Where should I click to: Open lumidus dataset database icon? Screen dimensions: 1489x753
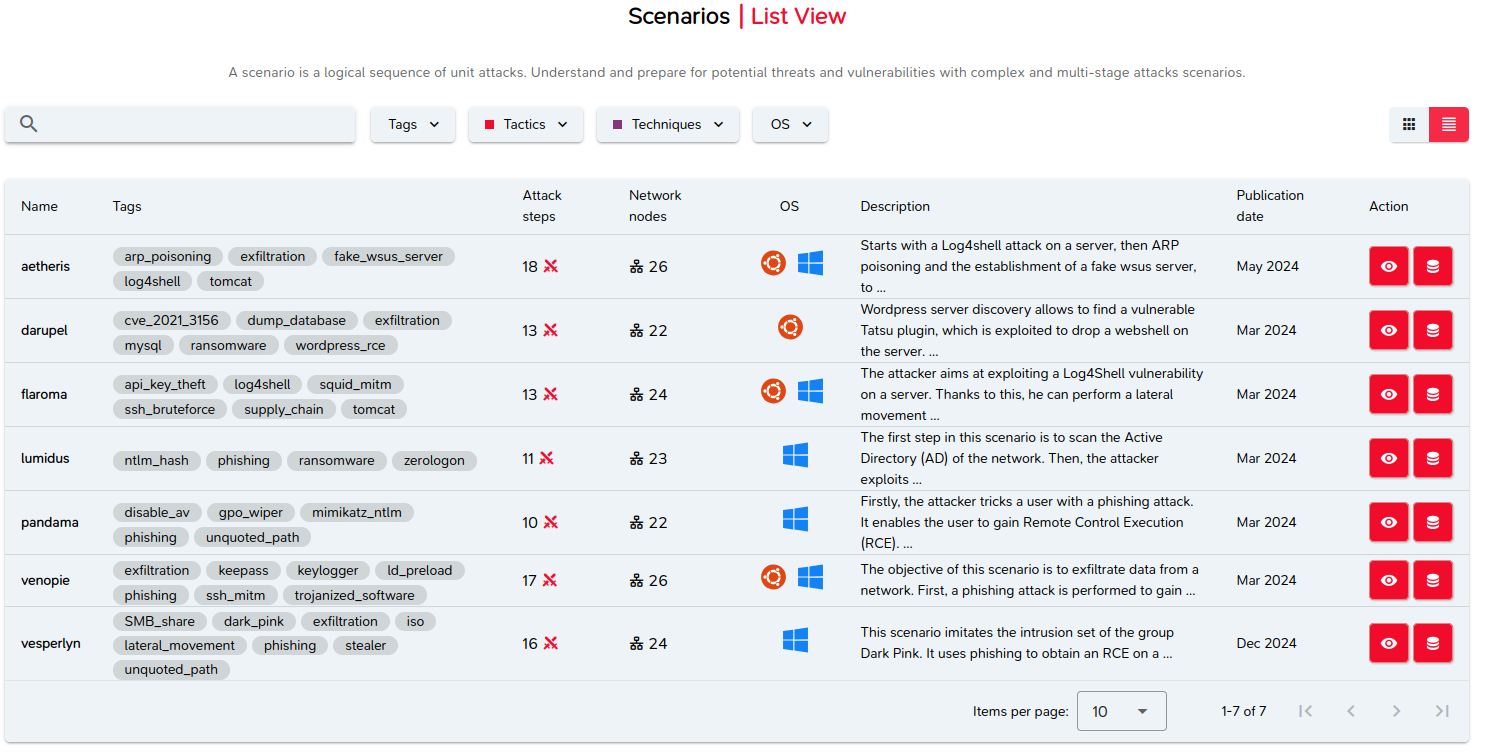[x=1433, y=458]
